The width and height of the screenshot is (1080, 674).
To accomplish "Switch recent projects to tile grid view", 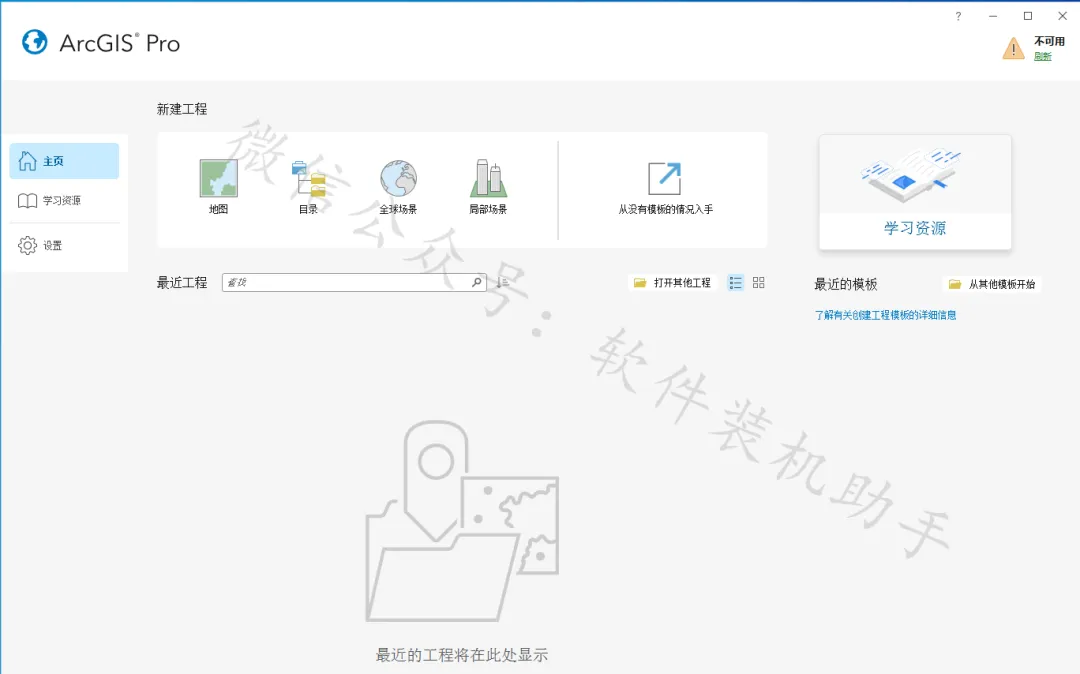I will 758,283.
